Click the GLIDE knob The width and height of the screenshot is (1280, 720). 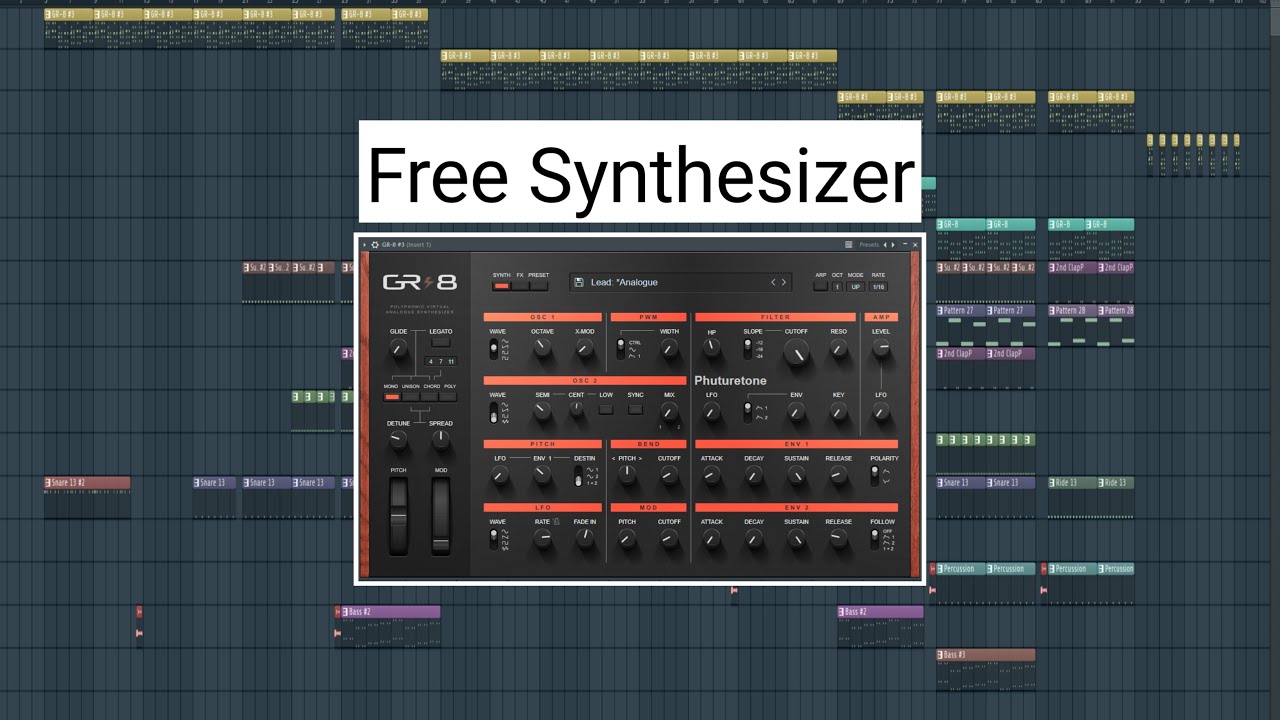point(398,349)
